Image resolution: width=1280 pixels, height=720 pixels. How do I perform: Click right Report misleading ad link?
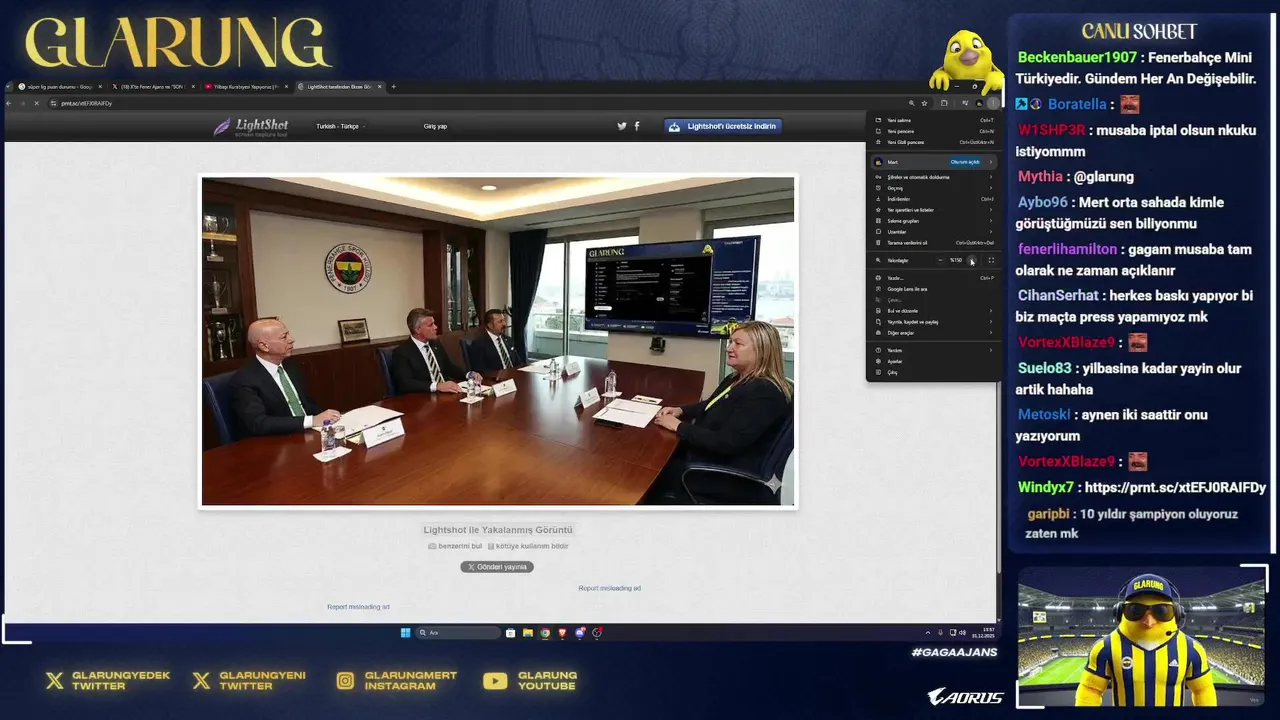[x=609, y=588]
